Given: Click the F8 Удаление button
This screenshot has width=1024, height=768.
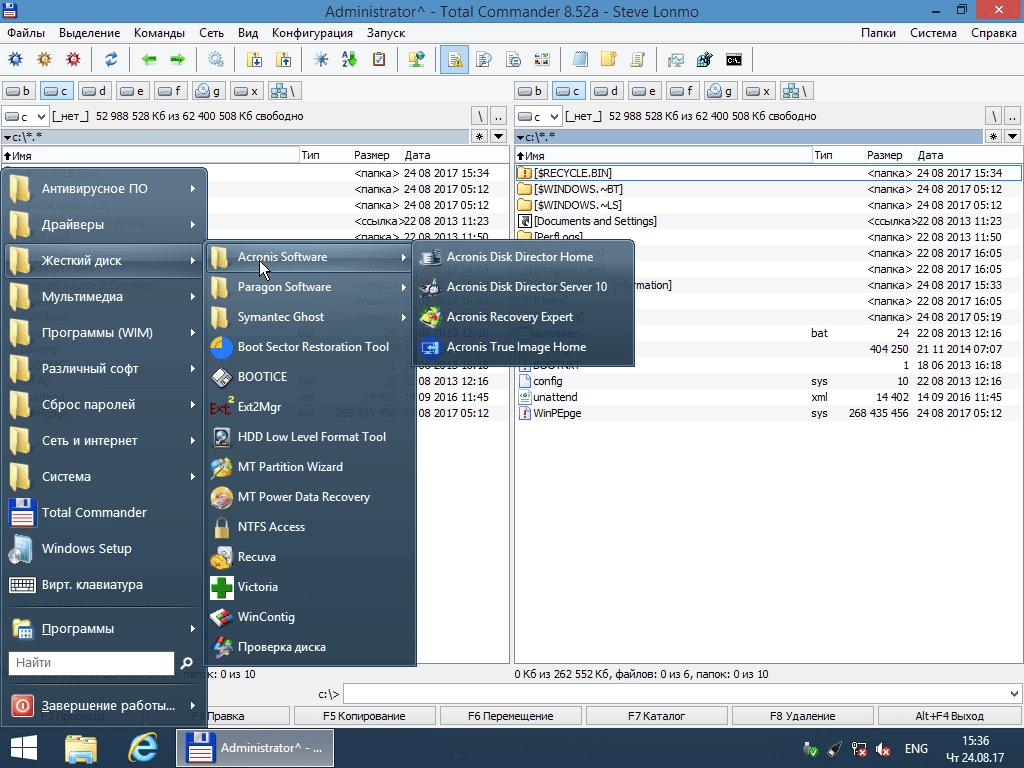Looking at the screenshot, I should [x=802, y=716].
